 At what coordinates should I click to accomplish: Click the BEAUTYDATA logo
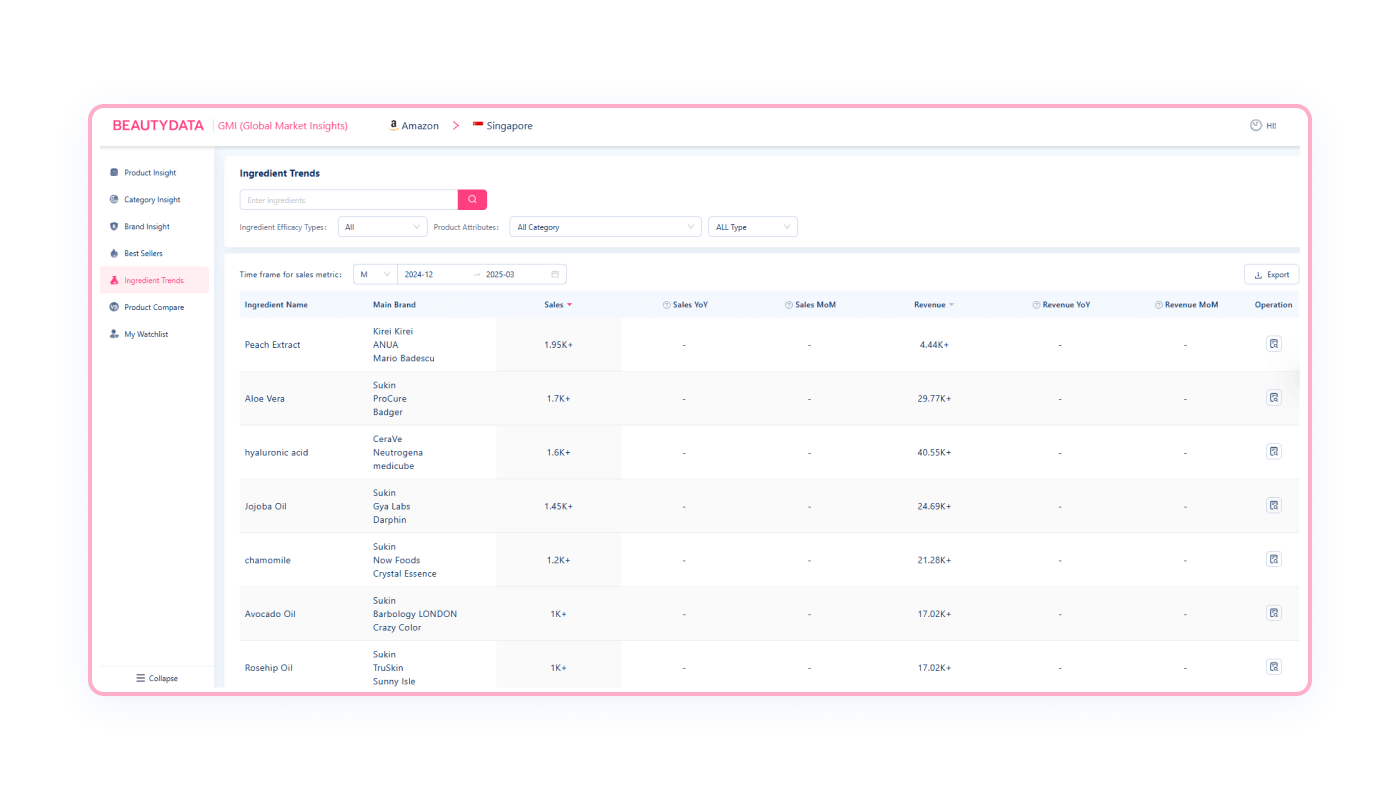[x=158, y=126]
